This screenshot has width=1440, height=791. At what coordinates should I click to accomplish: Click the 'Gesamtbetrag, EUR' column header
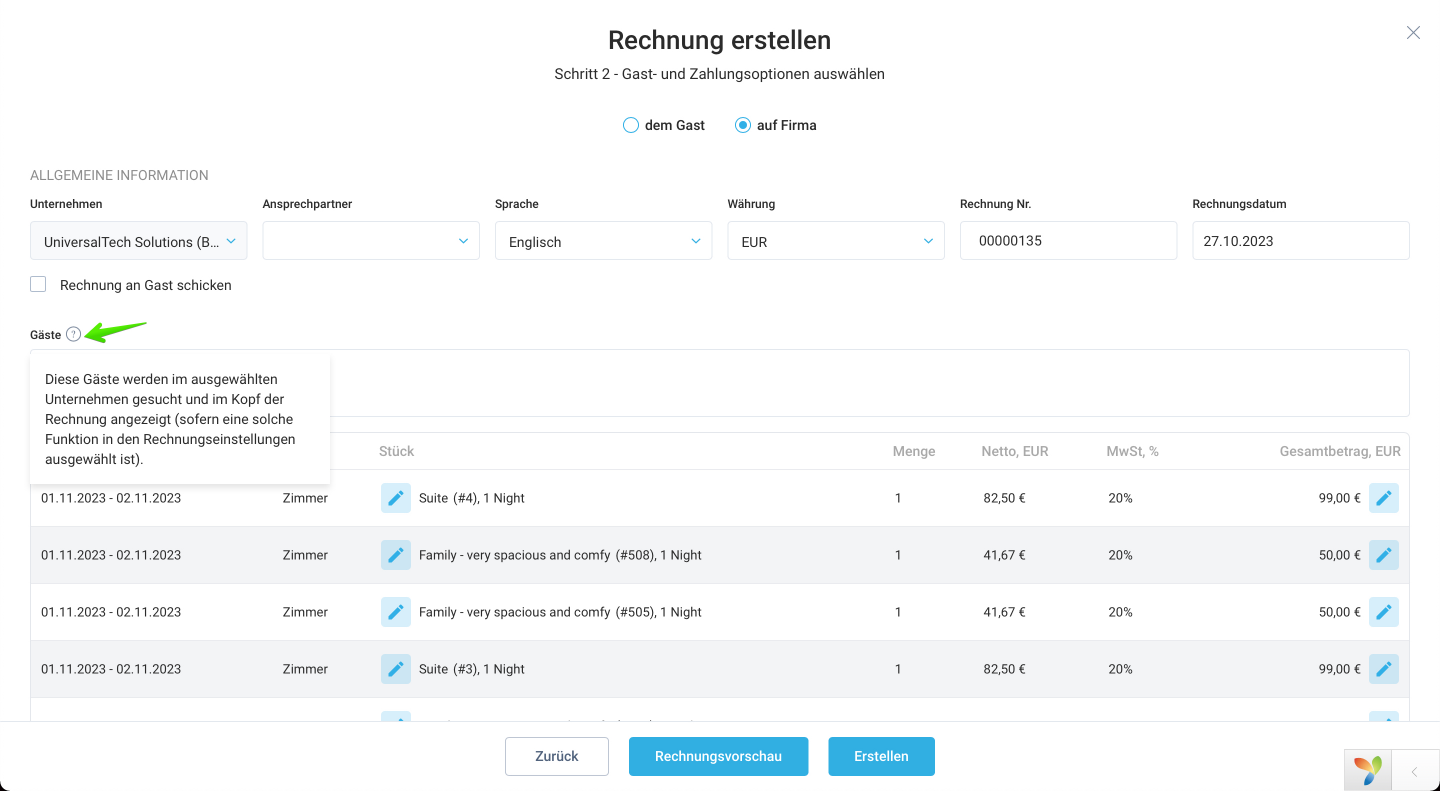[x=1340, y=451]
